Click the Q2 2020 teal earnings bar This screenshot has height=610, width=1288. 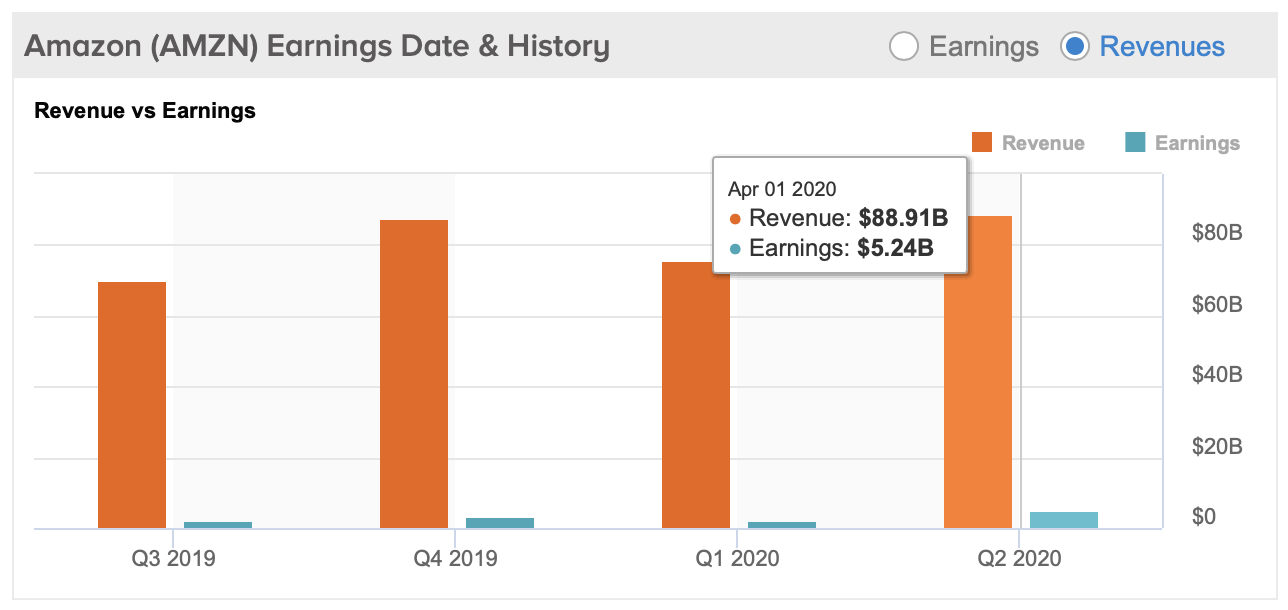click(x=1064, y=520)
